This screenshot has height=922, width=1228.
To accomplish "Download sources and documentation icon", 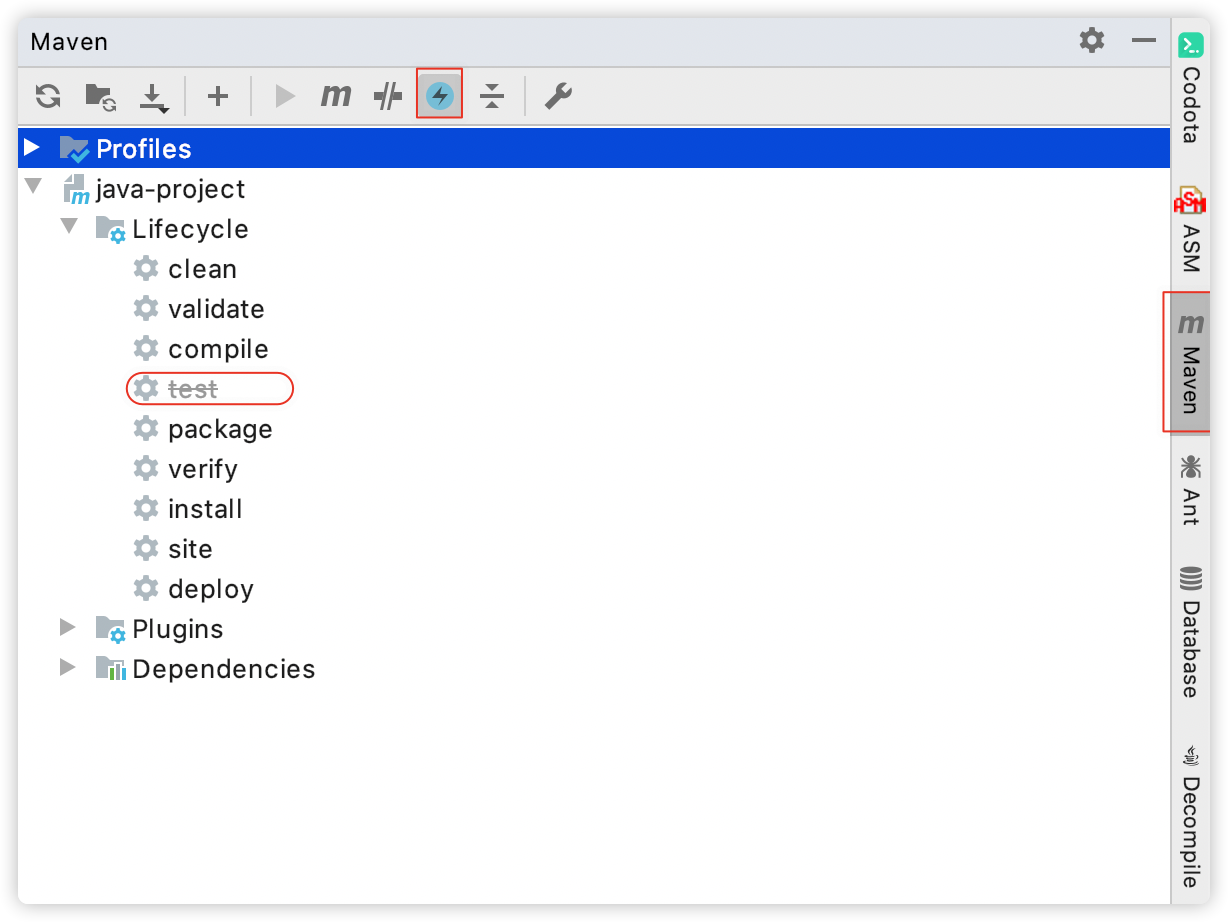I will click(x=153, y=97).
